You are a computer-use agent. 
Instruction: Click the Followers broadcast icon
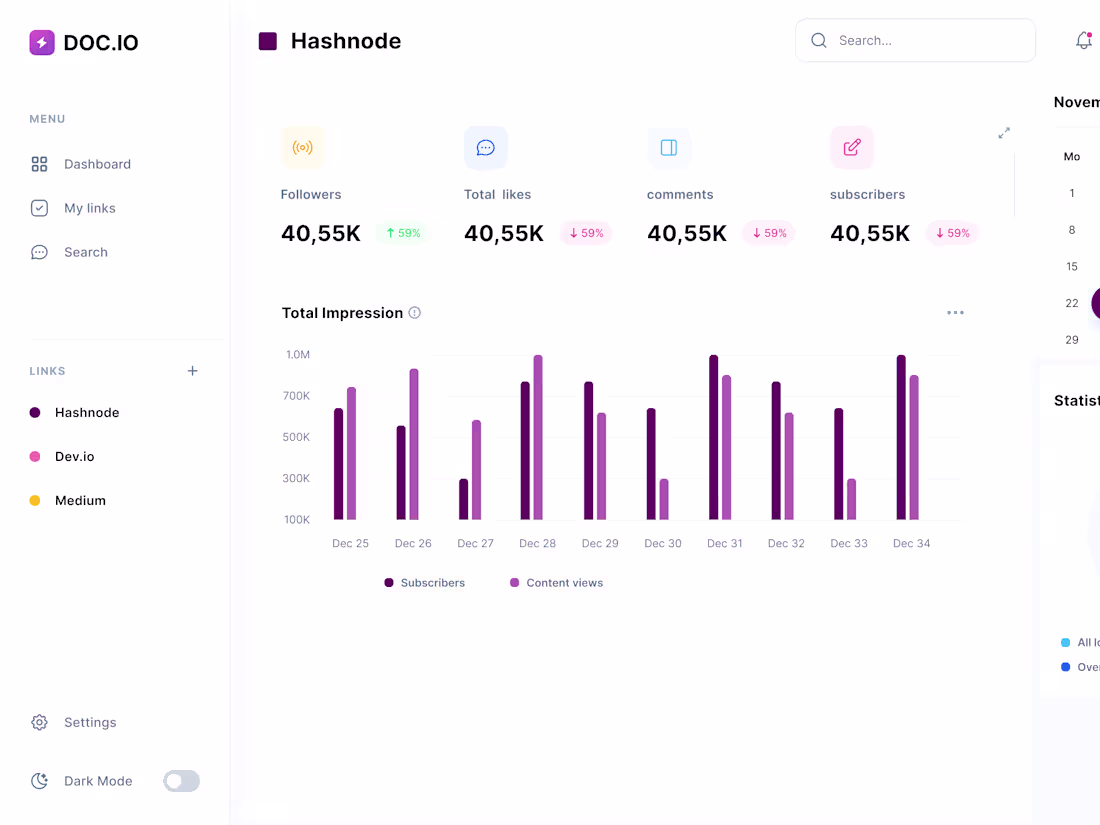point(303,147)
